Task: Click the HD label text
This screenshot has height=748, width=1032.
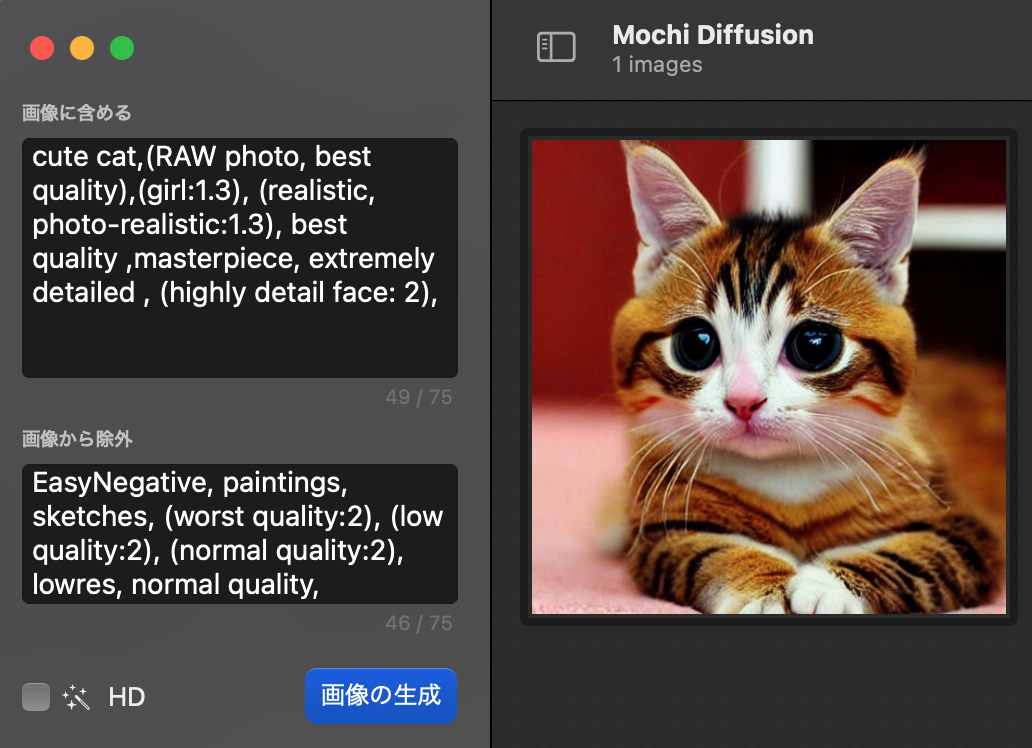Action: click(127, 697)
